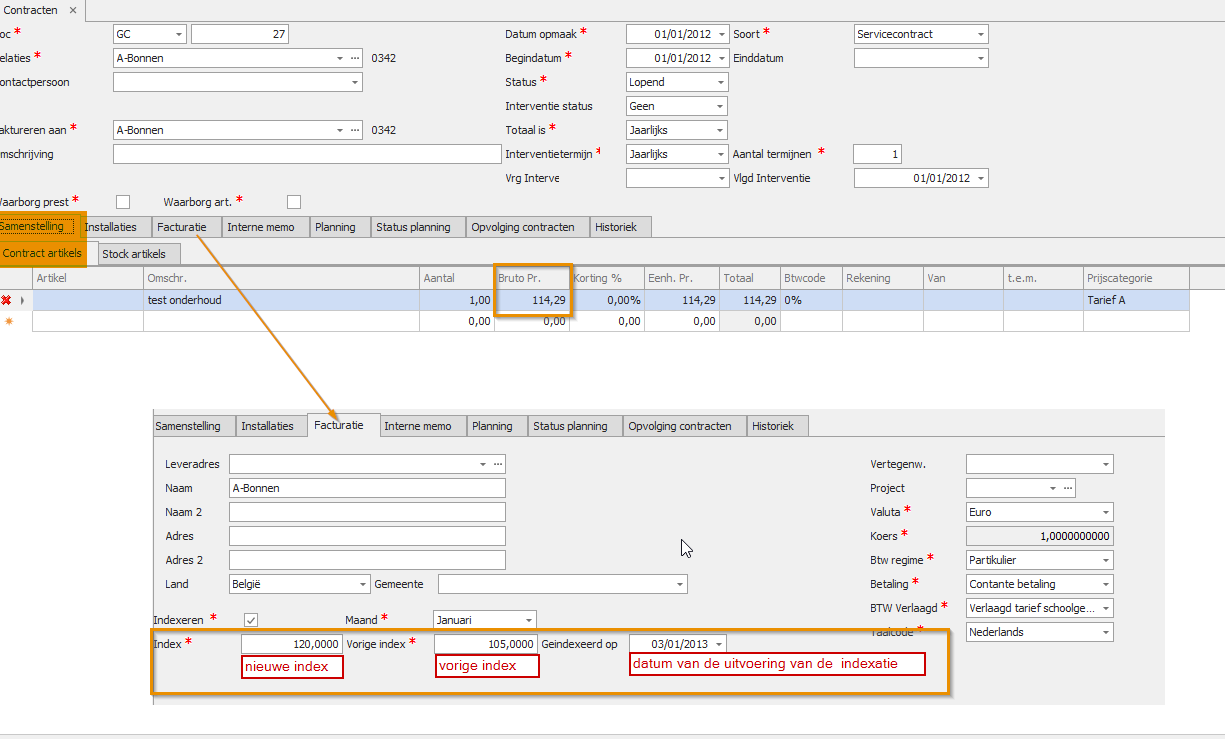The height and width of the screenshot is (739, 1225).
Task: Click the Vorige index value field
Action: pos(486,644)
